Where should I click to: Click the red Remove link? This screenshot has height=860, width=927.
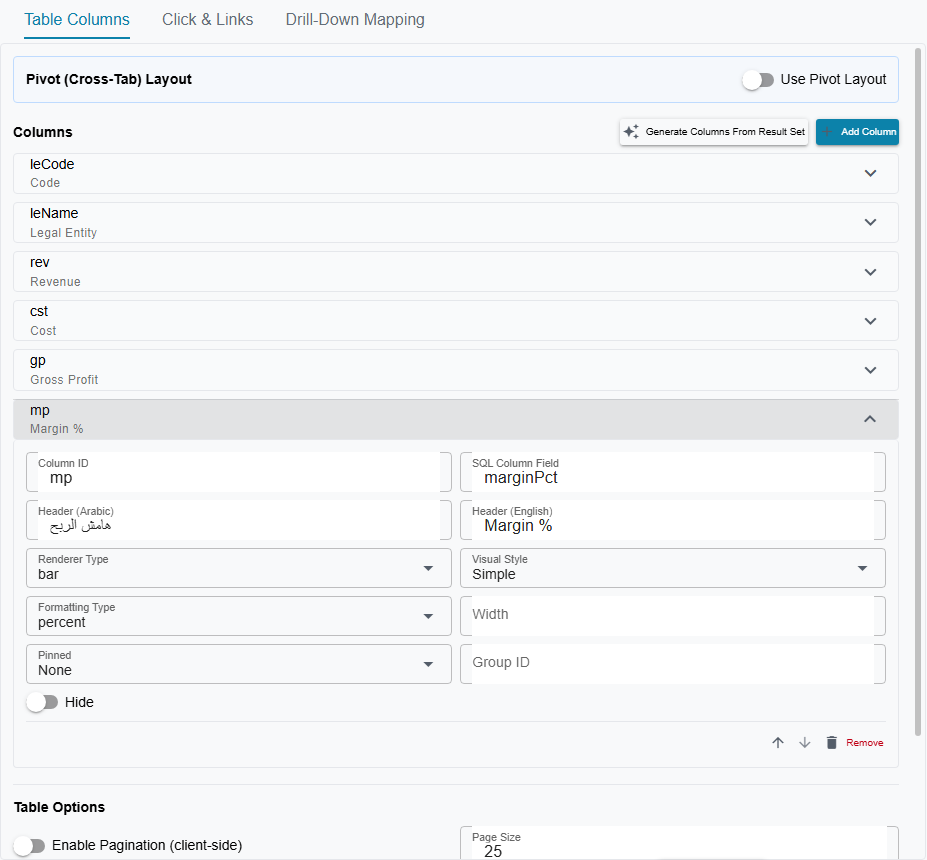pyautogui.click(x=864, y=742)
